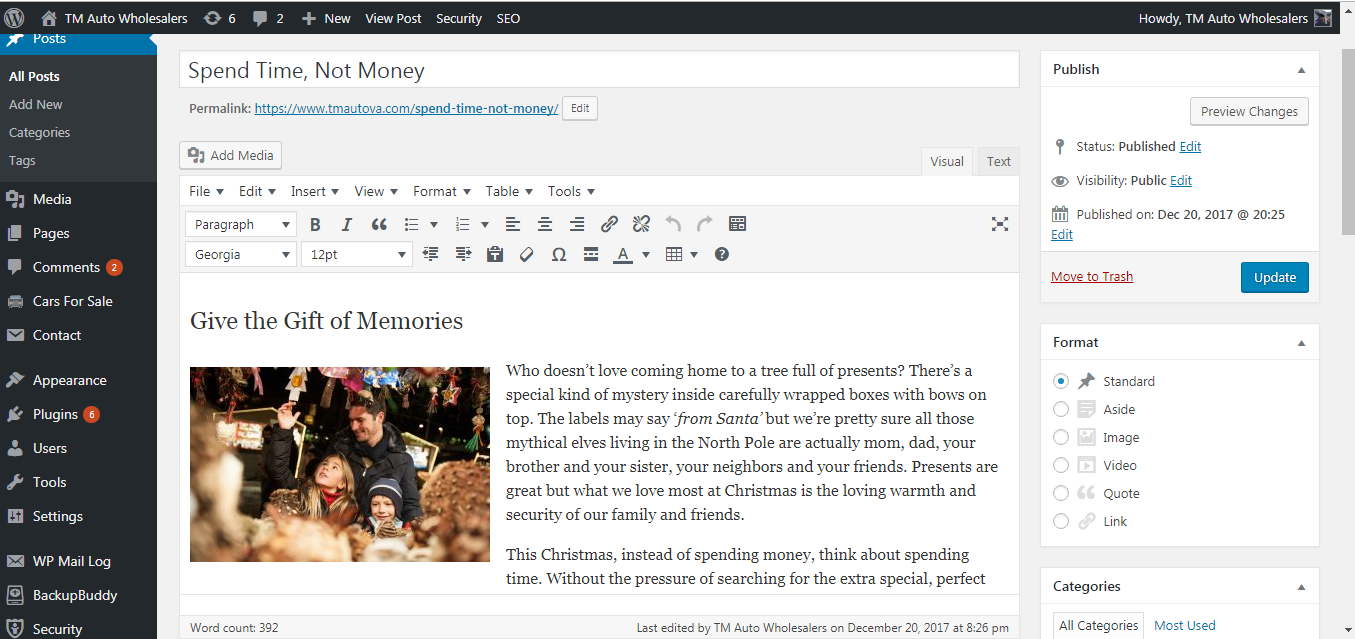The height and width of the screenshot is (639, 1355).
Task: Open the editor File menu
Action: pos(206,191)
